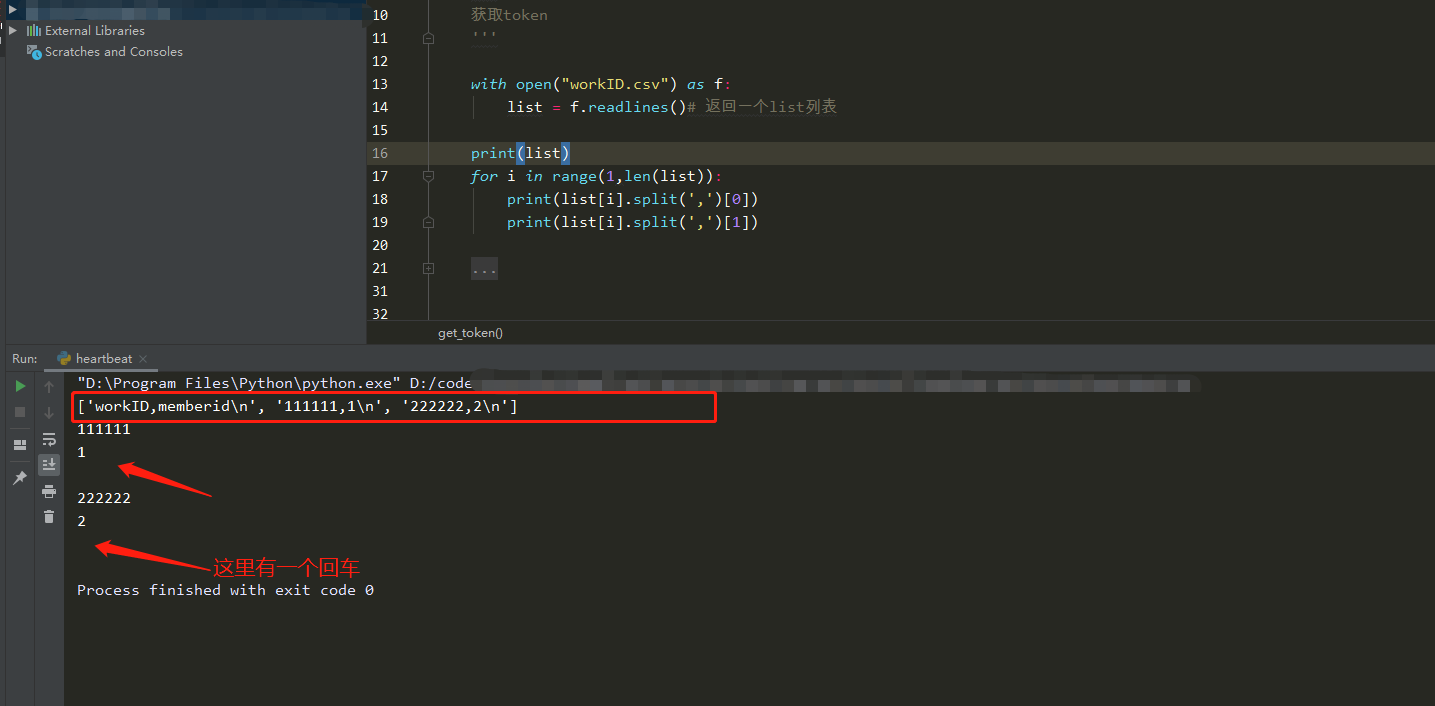Viewport: 1435px width, 706px height.
Task: Clear all console output with trash icon
Action: click(x=49, y=517)
